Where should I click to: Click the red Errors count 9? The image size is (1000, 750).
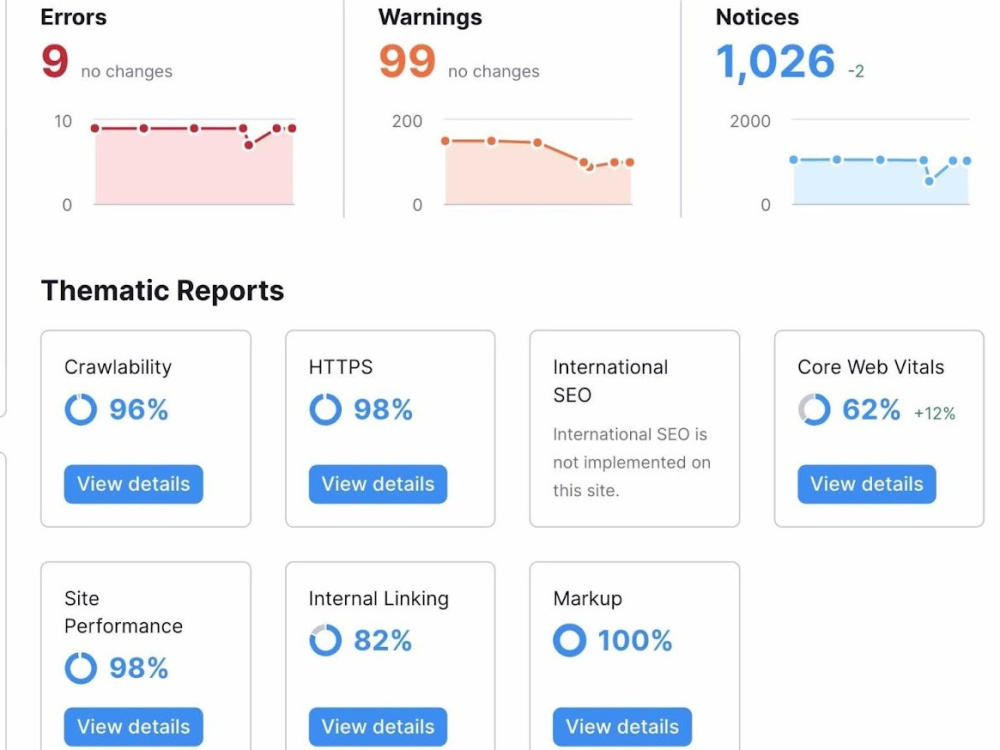(x=55, y=61)
